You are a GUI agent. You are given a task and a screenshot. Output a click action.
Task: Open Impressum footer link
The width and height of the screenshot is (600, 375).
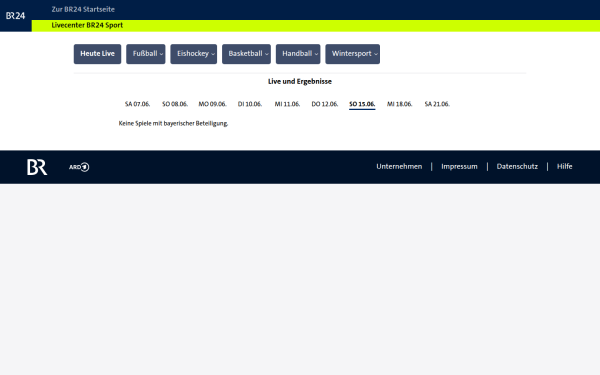coord(459,166)
